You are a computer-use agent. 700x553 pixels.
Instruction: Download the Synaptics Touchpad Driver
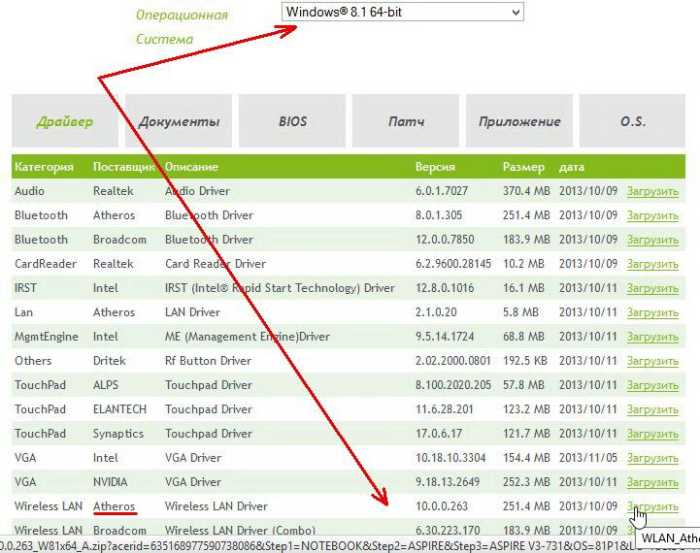coord(652,434)
